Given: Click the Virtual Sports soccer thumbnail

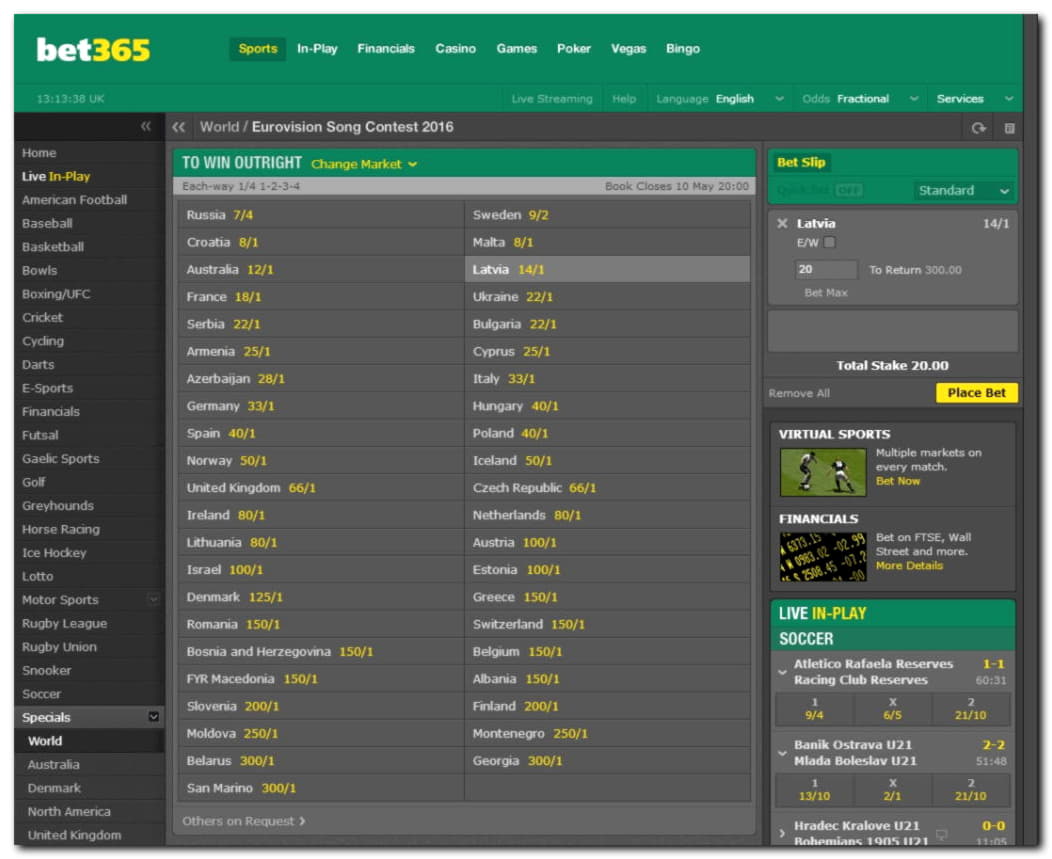Looking at the screenshot, I should pyautogui.click(x=823, y=472).
